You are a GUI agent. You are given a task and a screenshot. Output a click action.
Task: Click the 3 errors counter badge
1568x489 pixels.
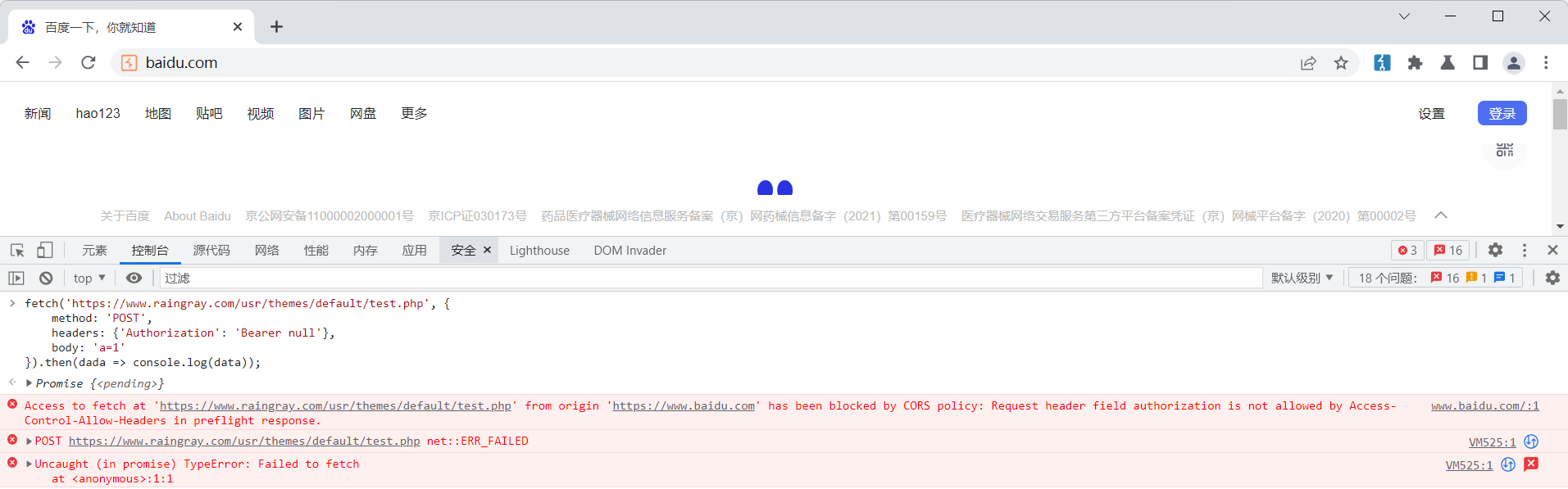coord(1407,251)
